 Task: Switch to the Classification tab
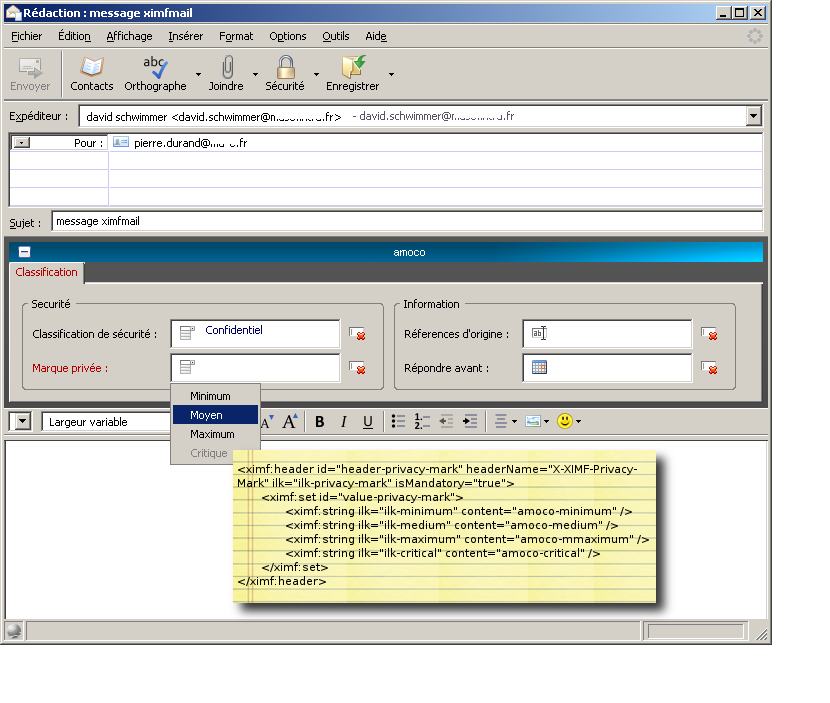coord(46,272)
